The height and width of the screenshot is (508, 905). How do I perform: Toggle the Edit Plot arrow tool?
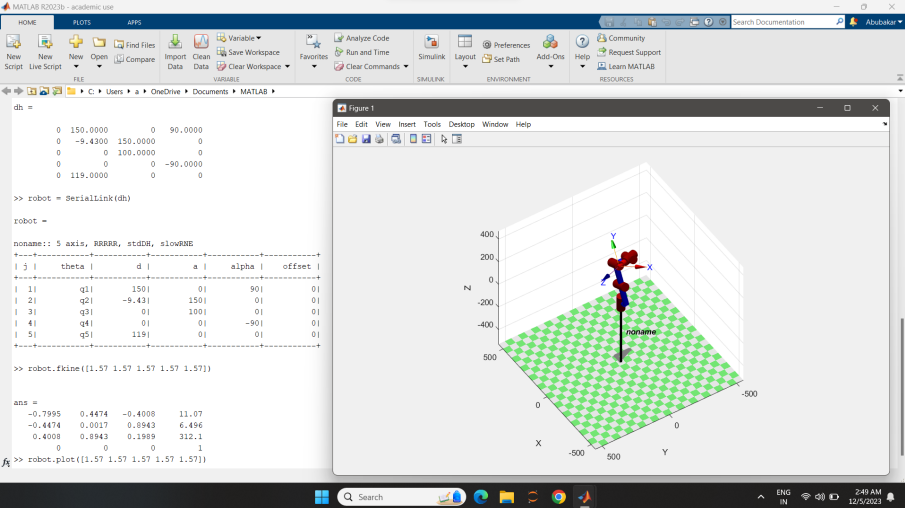pos(444,139)
